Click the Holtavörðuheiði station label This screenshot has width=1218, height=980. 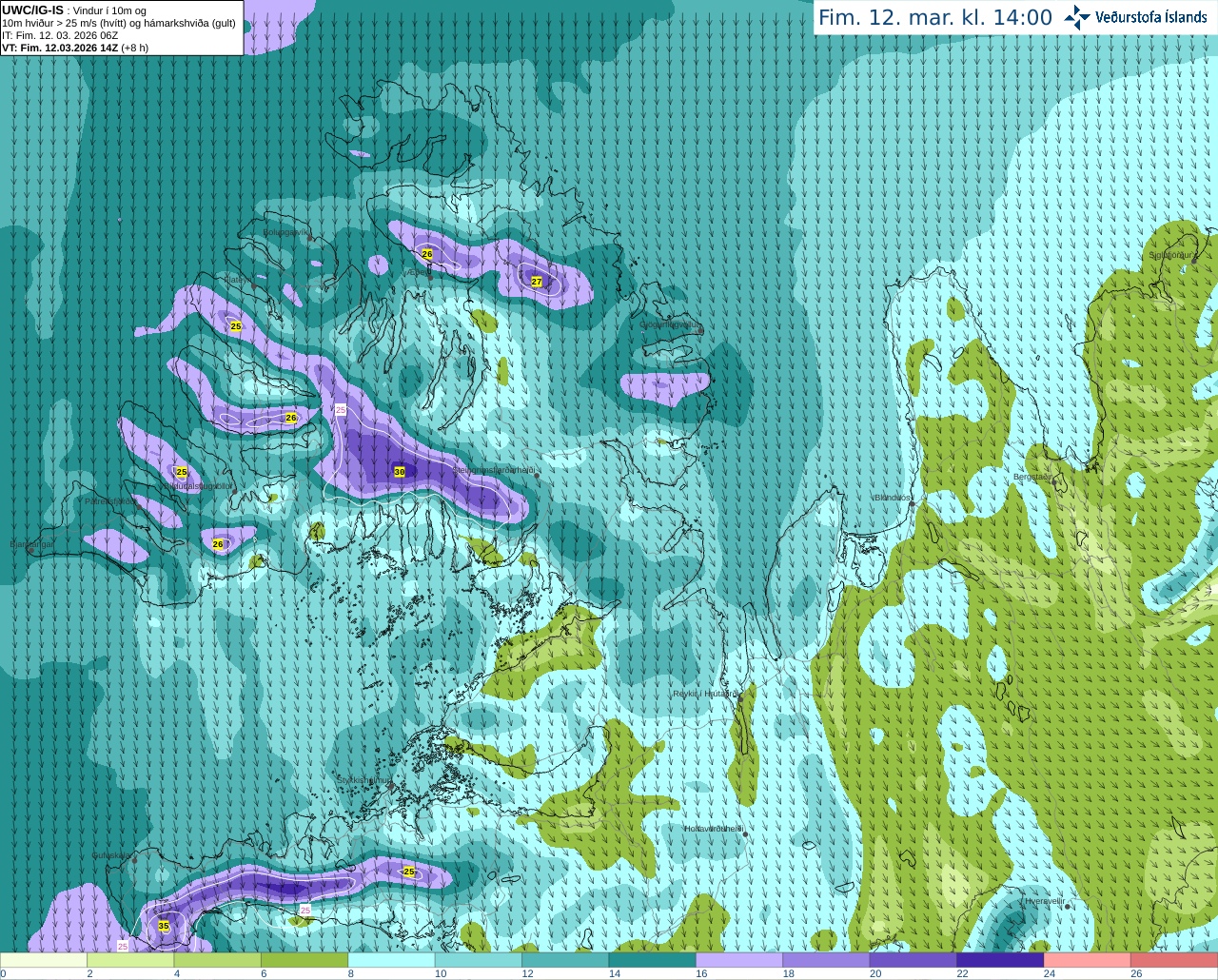pyautogui.click(x=714, y=829)
